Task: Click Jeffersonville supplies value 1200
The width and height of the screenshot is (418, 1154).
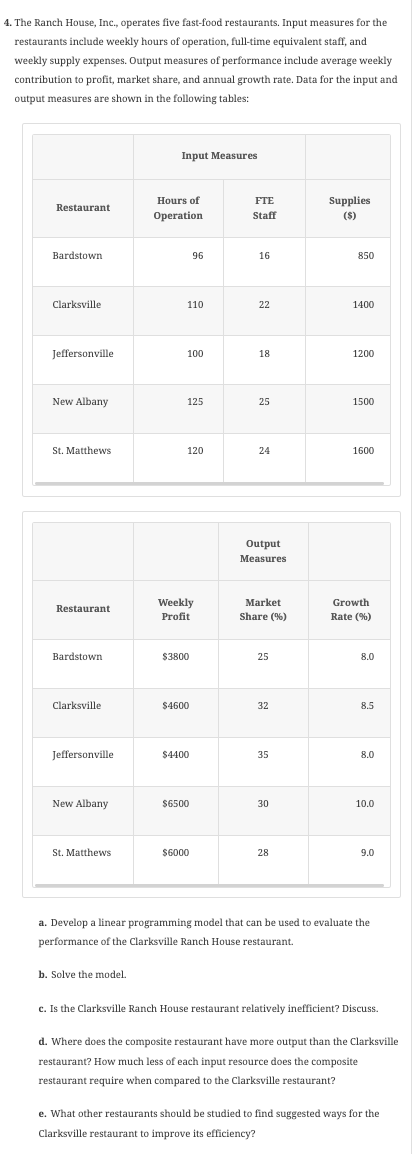Action: (x=363, y=353)
